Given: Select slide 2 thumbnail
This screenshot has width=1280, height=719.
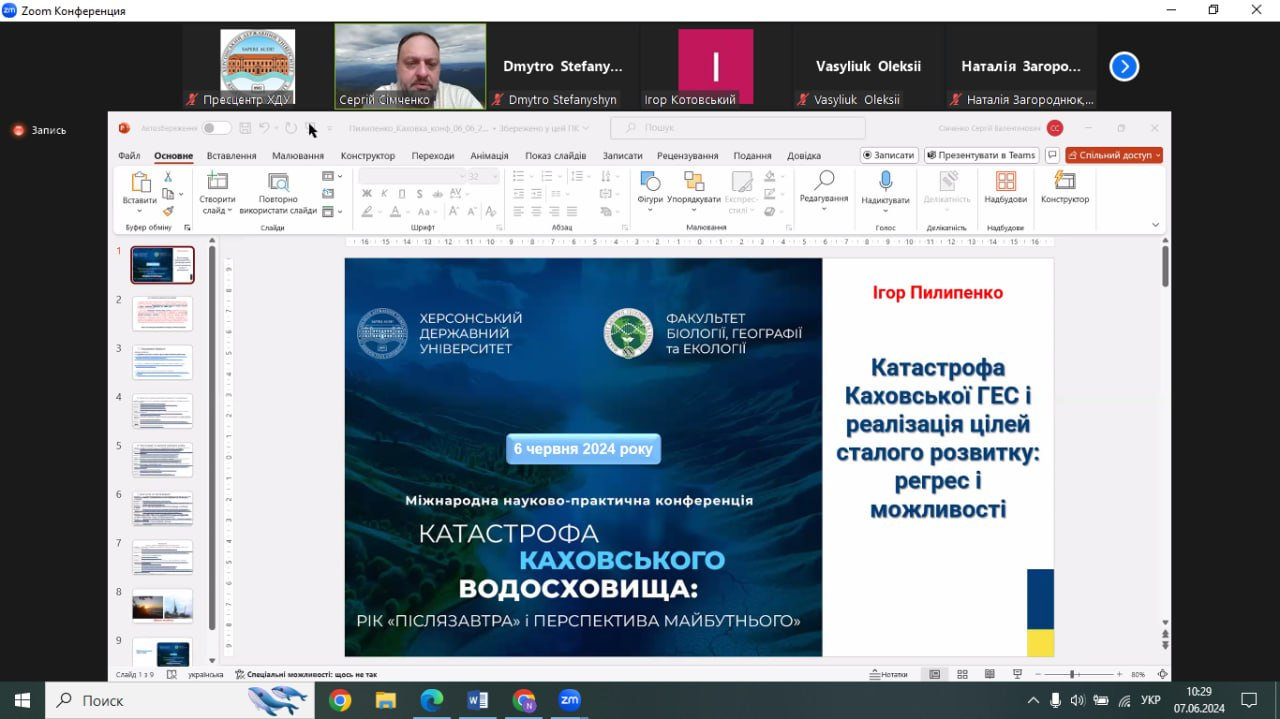Looking at the screenshot, I should (162, 314).
